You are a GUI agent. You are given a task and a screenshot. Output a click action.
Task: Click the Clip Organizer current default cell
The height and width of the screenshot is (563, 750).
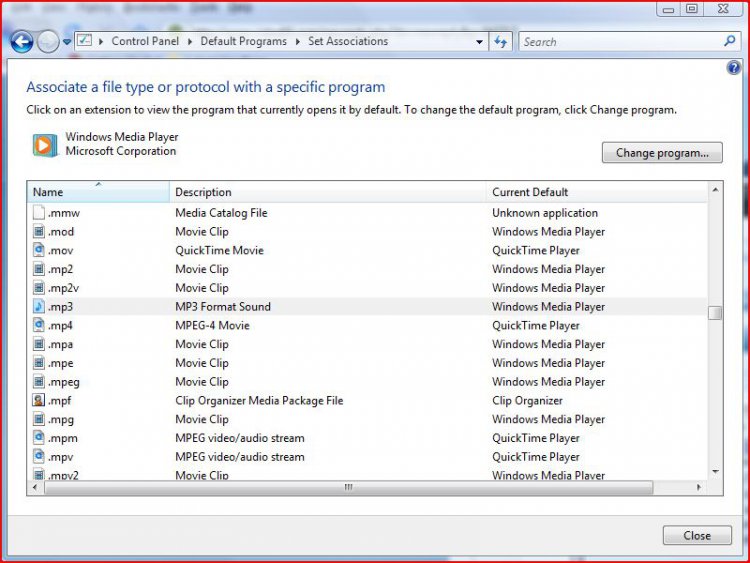(527, 401)
